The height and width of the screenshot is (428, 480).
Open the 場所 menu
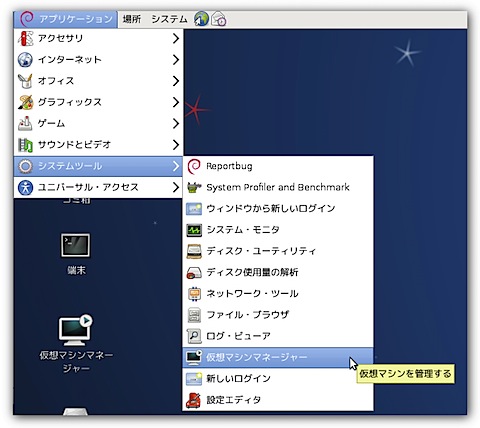click(x=132, y=19)
